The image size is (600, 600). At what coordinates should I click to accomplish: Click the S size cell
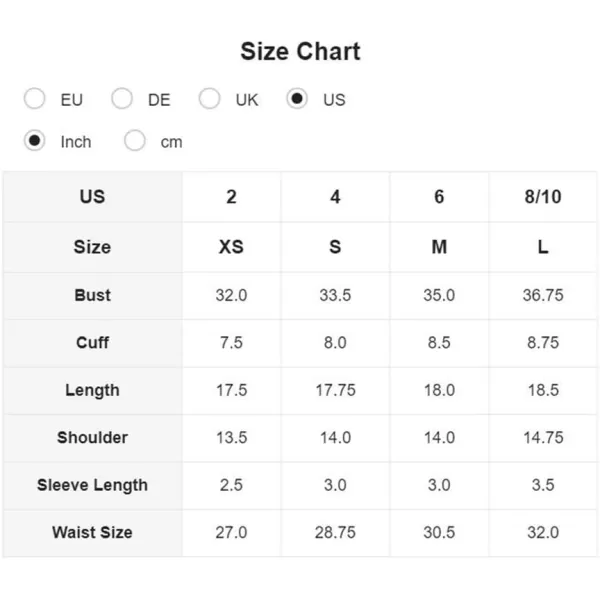[x=335, y=247]
